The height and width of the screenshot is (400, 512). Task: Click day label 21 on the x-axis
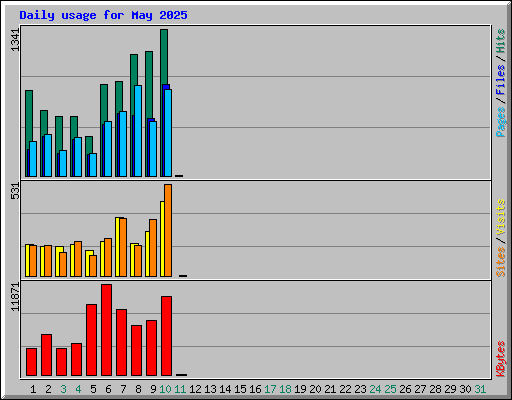point(330,389)
